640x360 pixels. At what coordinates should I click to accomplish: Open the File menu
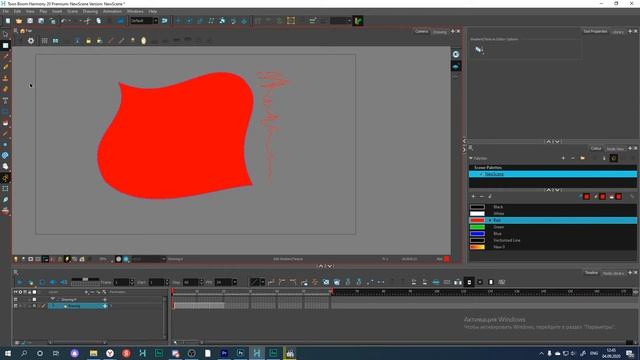tap(5, 11)
